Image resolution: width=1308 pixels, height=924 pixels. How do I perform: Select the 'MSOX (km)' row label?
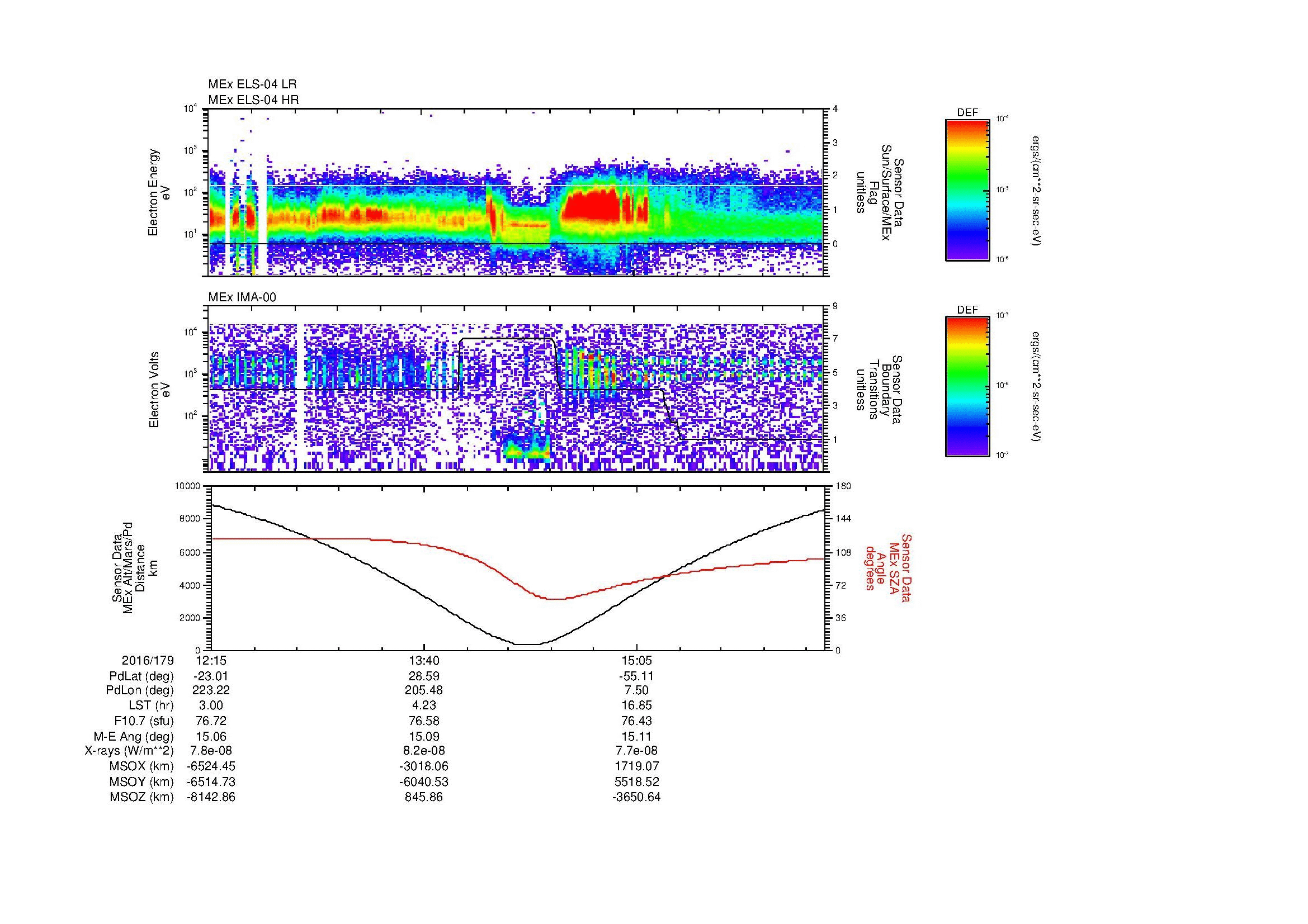141,766
